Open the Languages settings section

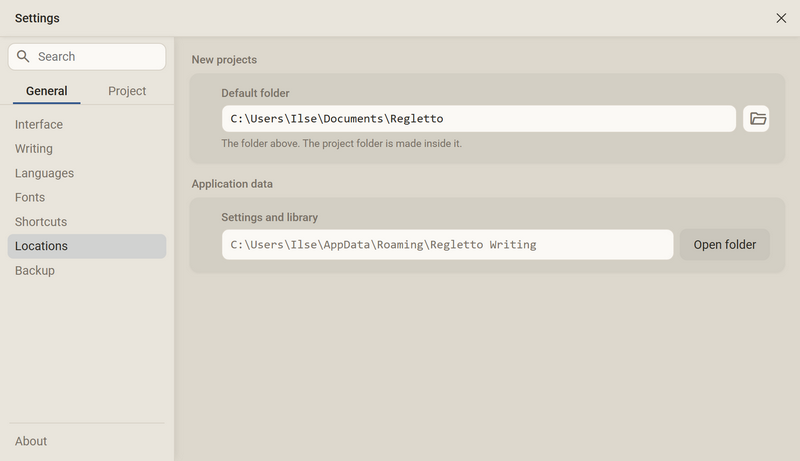tap(87, 173)
